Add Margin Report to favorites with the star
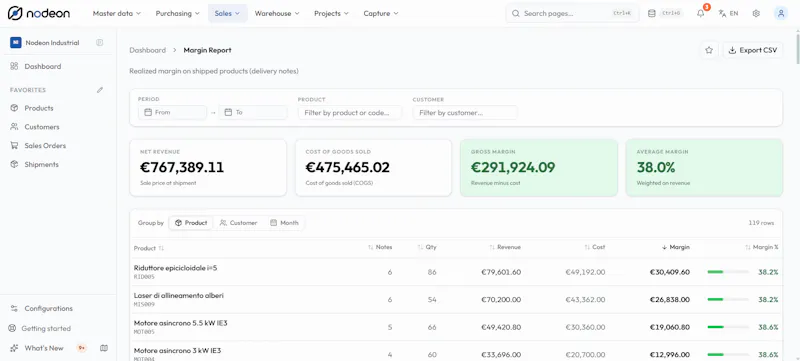The width and height of the screenshot is (800, 361). point(709,50)
